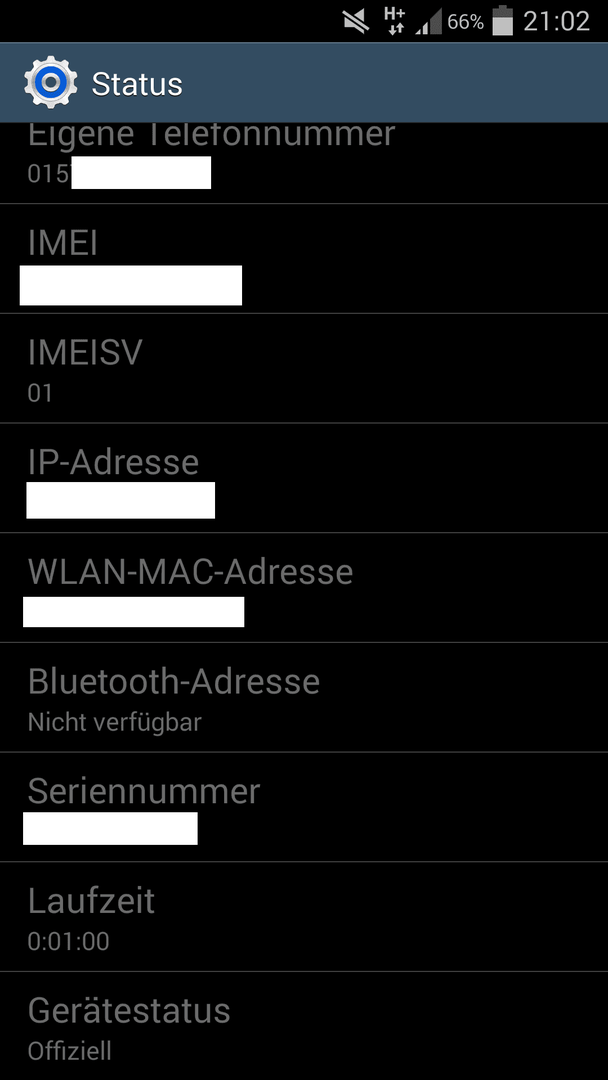Tap the Offiziell device status value
The height and width of the screenshot is (1080, 608).
click(x=70, y=1052)
